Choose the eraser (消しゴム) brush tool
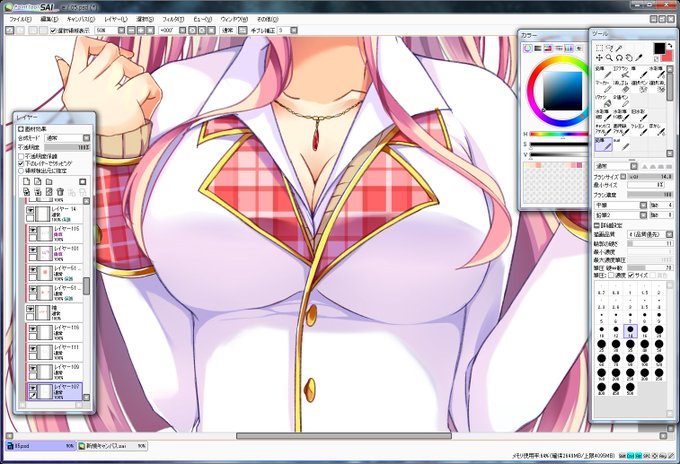 621,87
